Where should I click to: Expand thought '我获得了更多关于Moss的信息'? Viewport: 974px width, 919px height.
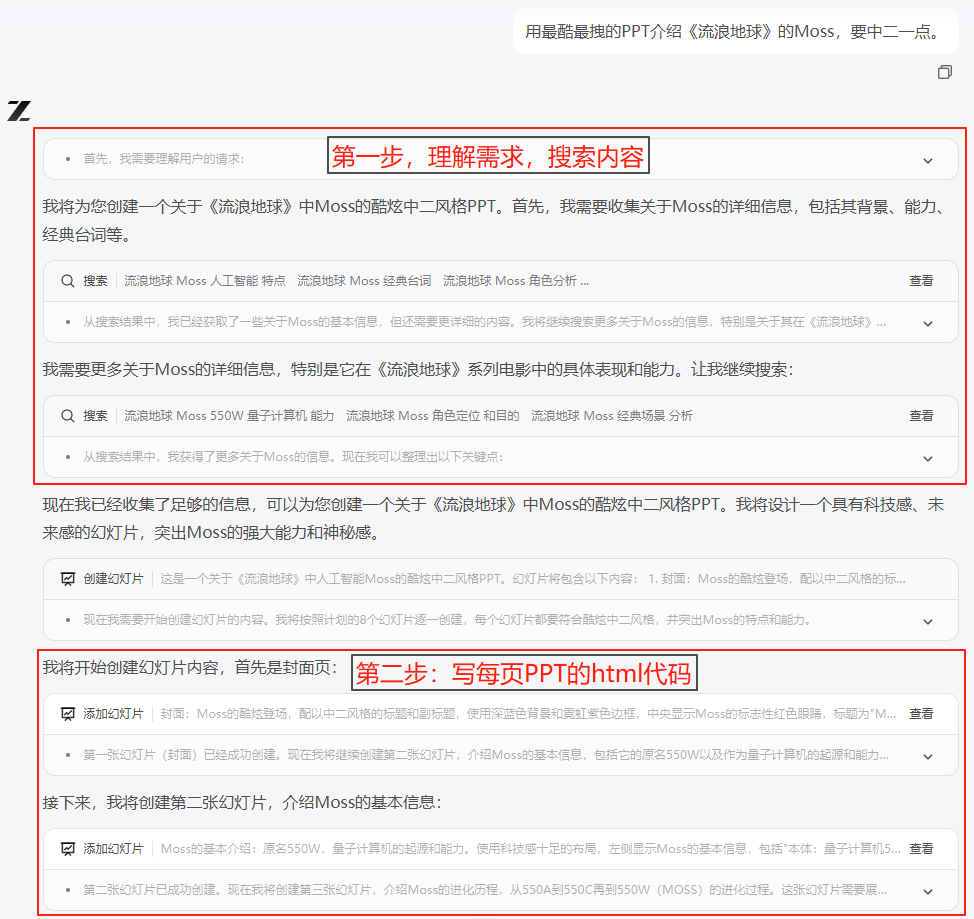[x=927, y=458]
